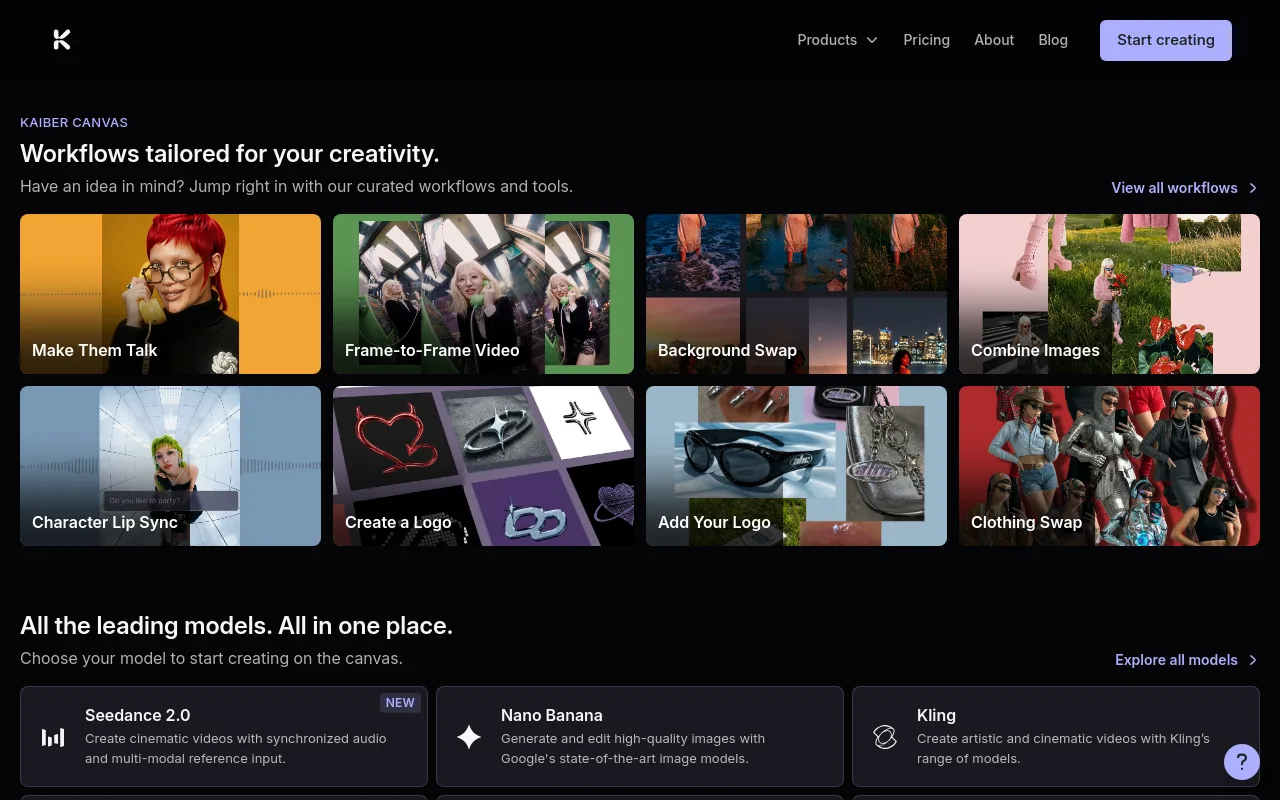
Task: Open the help question mark button
Action: [1241, 761]
